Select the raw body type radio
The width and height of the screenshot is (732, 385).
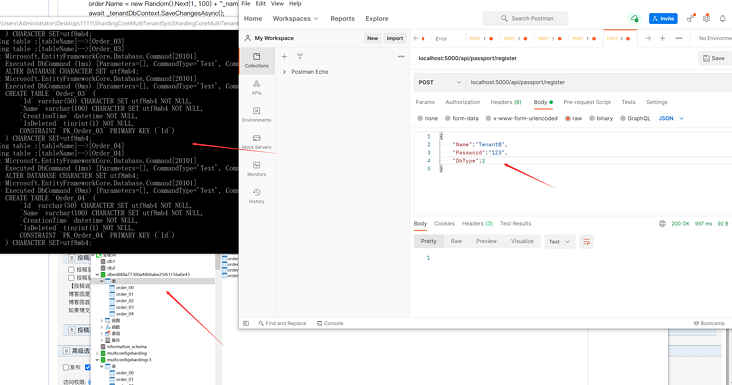[x=568, y=119]
